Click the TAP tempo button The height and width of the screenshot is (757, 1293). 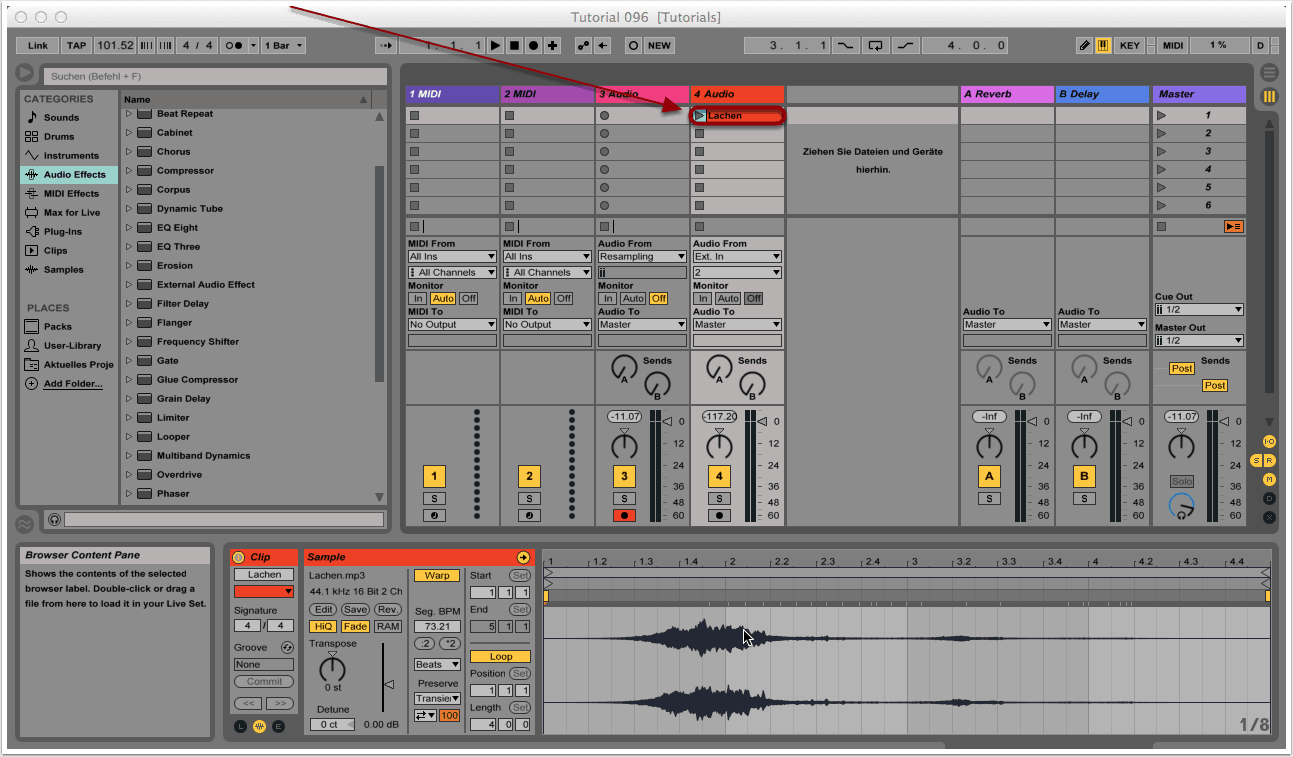coord(76,45)
